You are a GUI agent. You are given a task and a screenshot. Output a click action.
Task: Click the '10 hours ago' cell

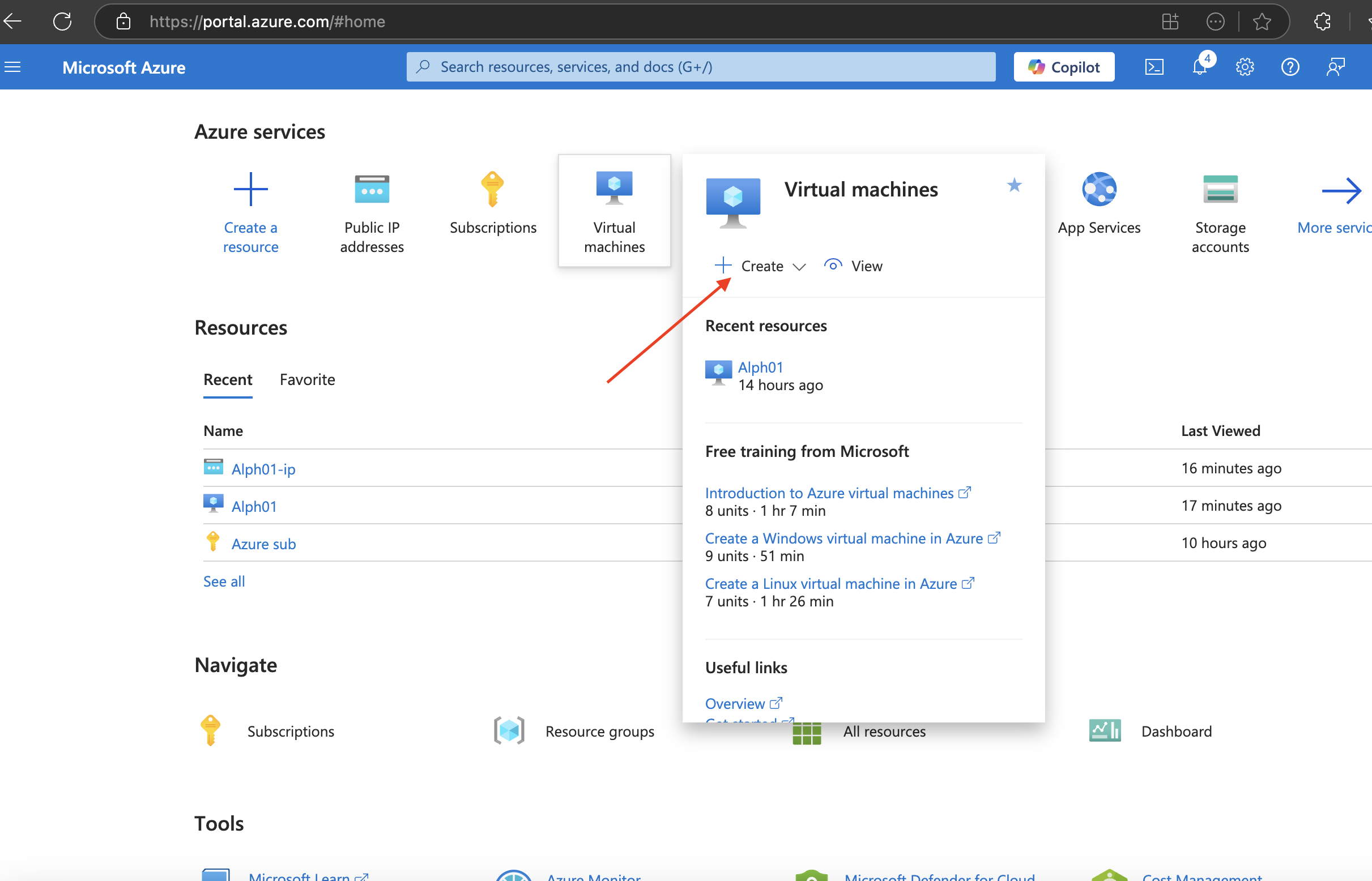[x=1224, y=542]
